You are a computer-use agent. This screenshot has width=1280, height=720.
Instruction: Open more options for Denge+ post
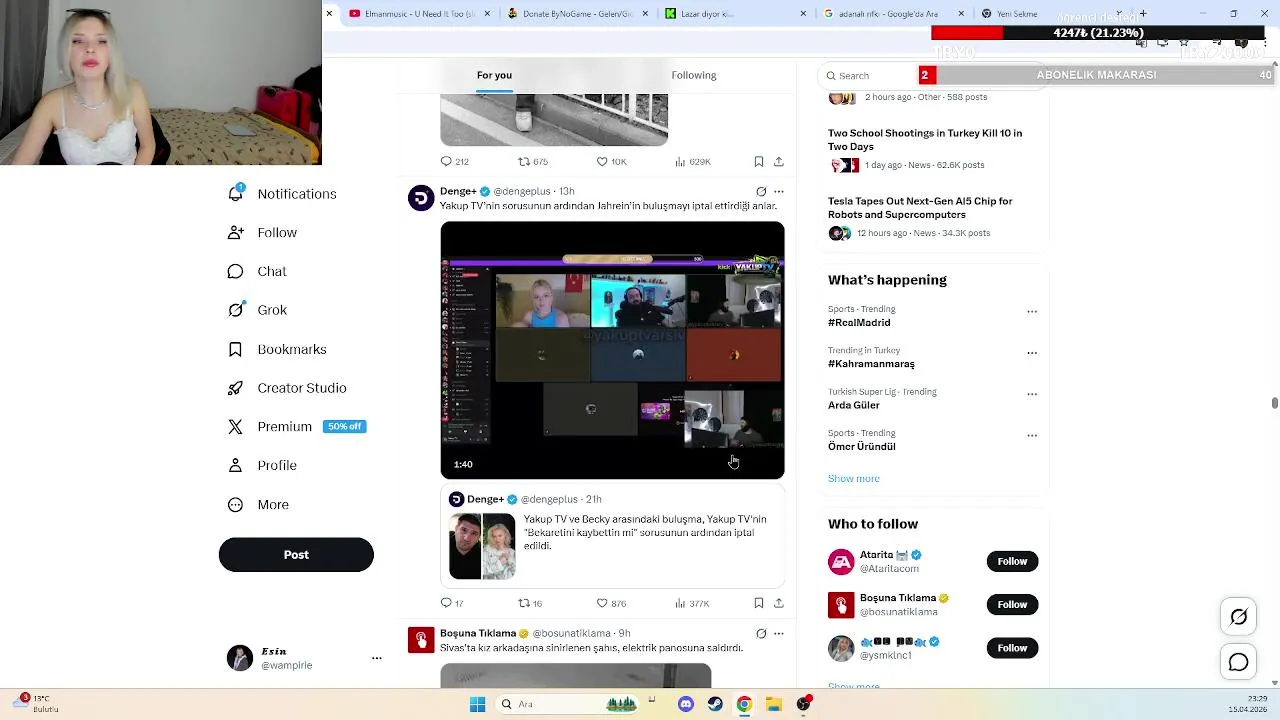tap(779, 191)
